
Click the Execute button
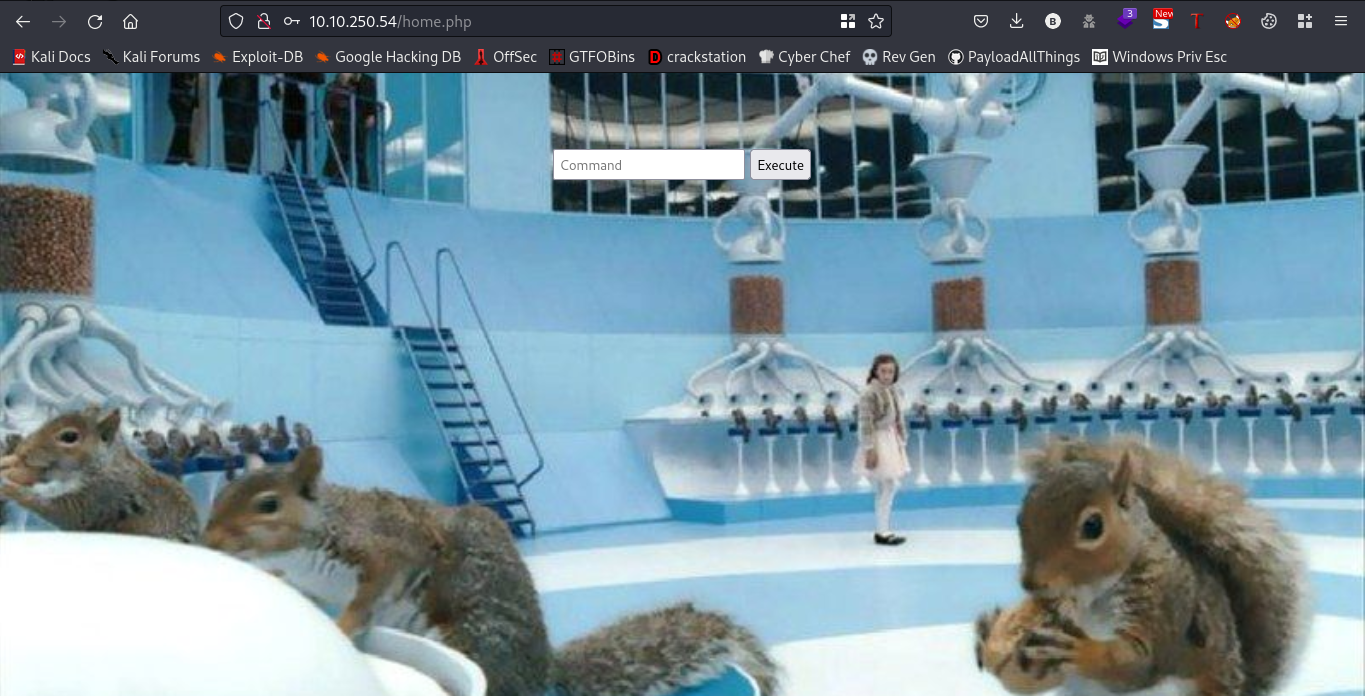[780, 165]
